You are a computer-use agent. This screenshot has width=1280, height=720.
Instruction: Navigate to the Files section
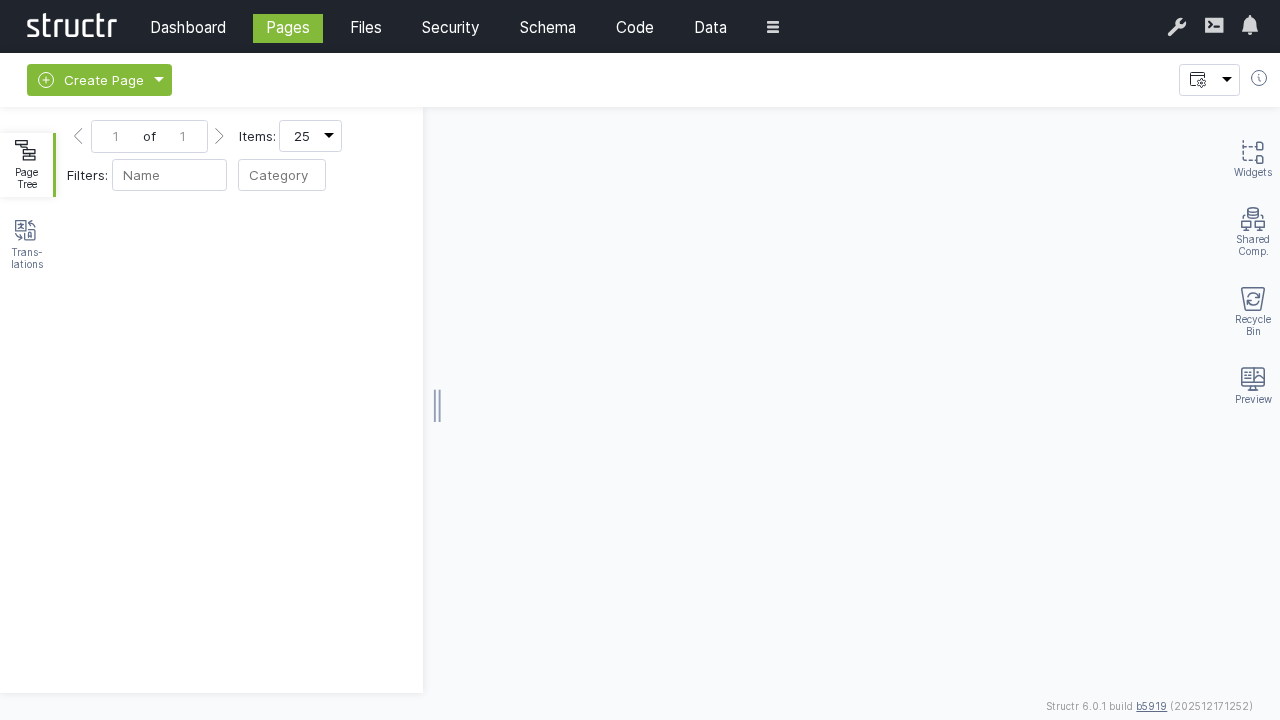click(x=366, y=27)
